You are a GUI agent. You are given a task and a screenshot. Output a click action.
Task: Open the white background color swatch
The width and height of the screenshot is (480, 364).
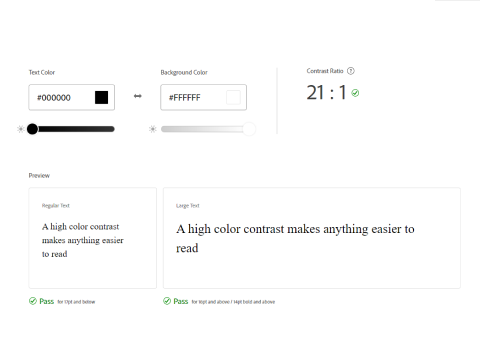233,97
